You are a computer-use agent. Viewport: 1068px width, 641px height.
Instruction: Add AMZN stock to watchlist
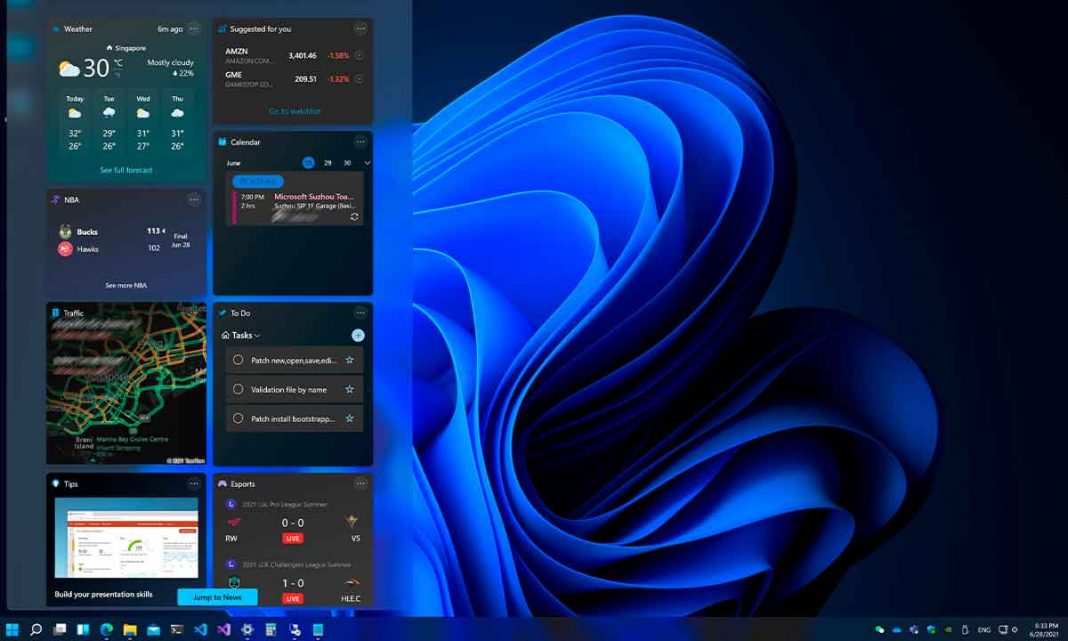click(359, 56)
